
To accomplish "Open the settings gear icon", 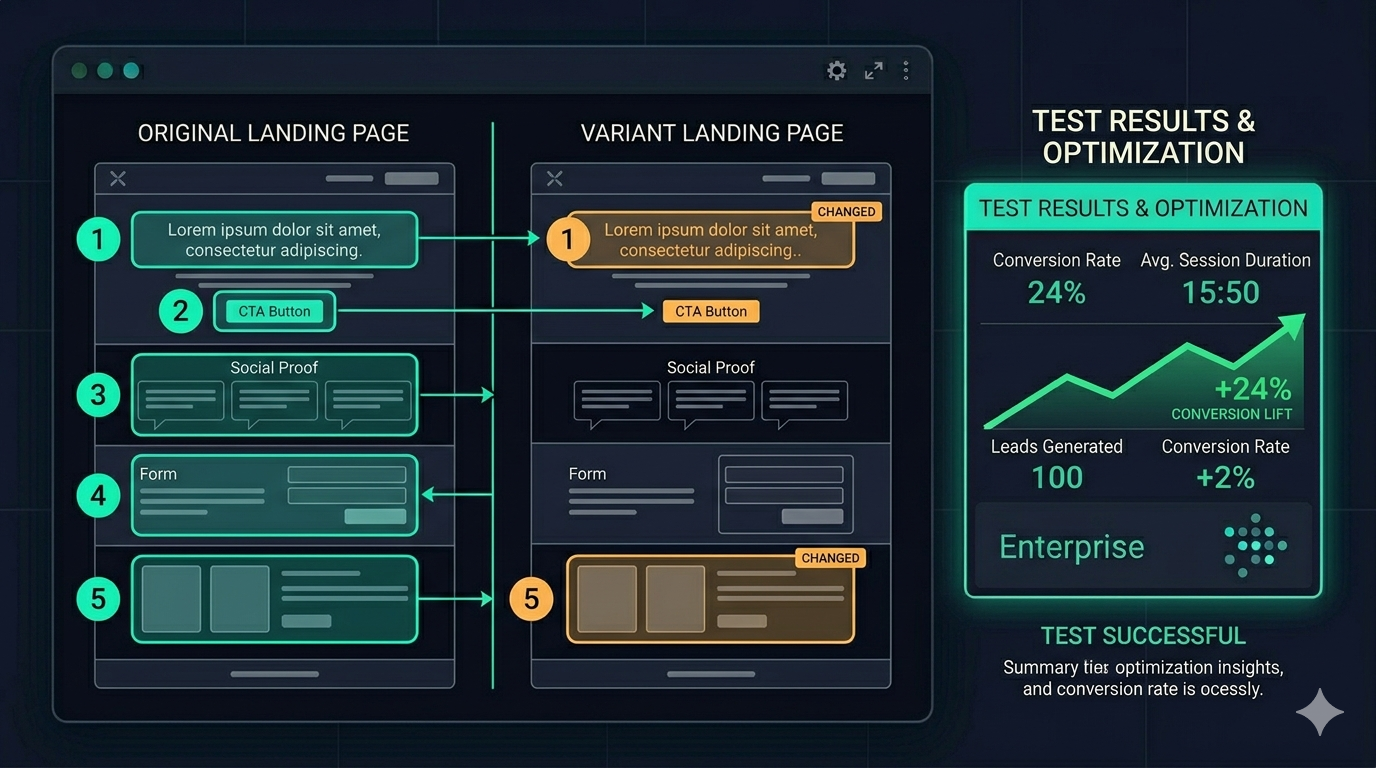I will tap(836, 70).
